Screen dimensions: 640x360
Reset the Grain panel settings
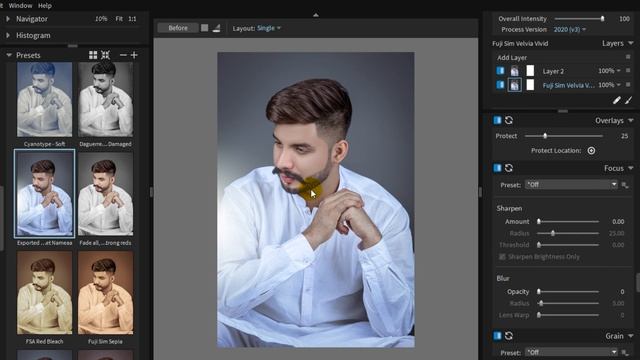509,336
